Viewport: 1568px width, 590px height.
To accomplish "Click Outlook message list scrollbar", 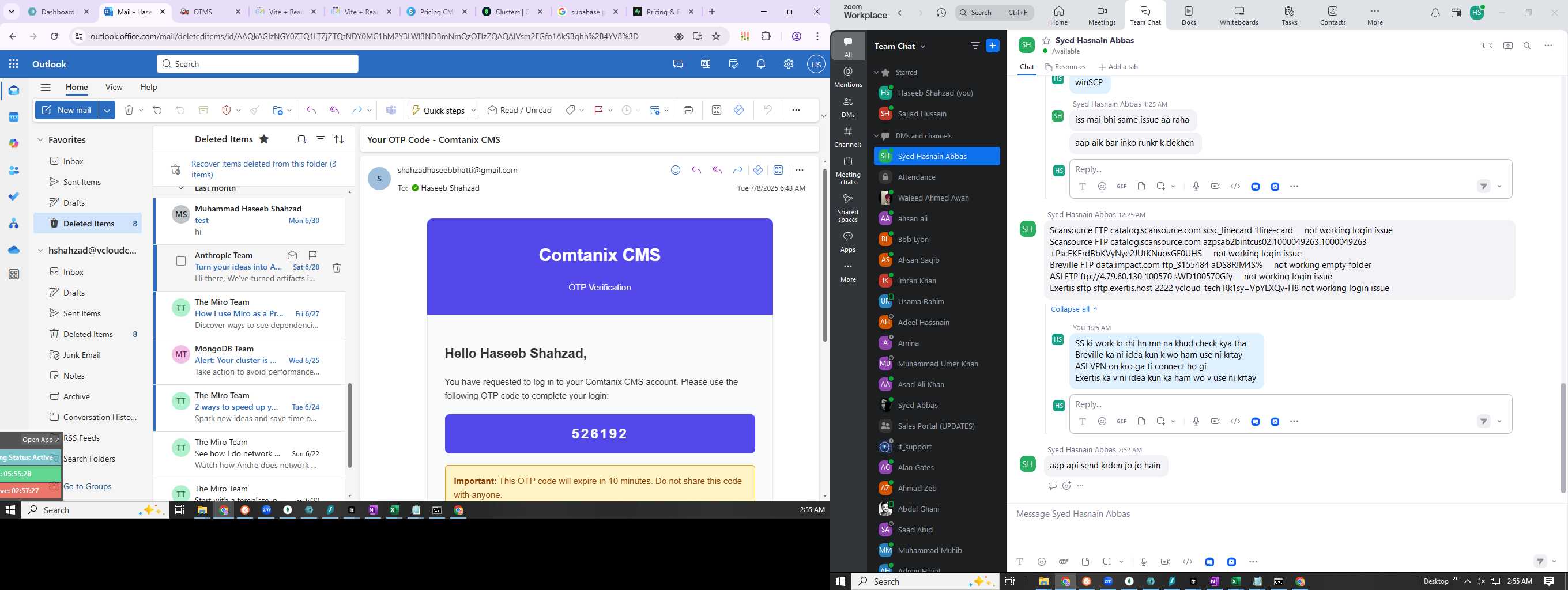I will pyautogui.click(x=349, y=425).
